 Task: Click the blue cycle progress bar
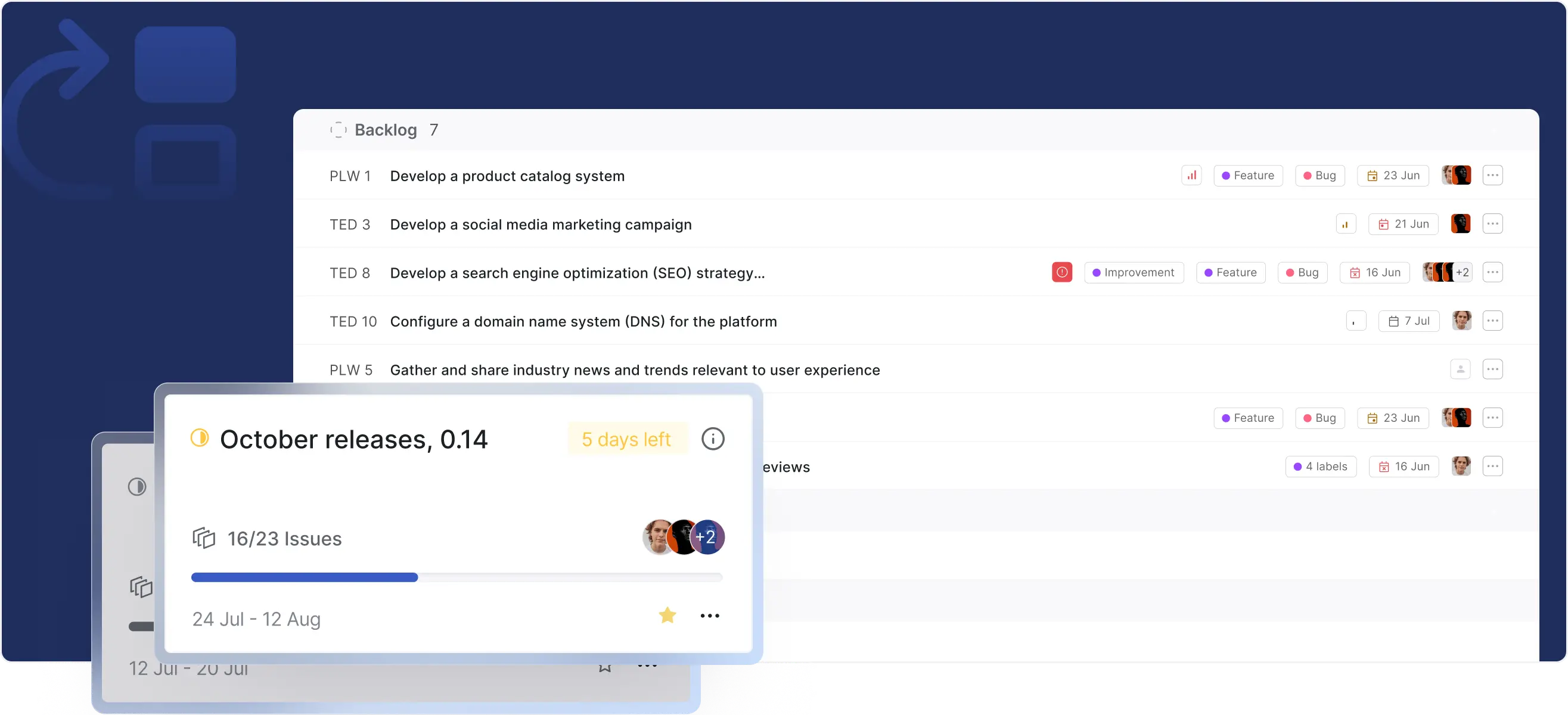[305, 577]
